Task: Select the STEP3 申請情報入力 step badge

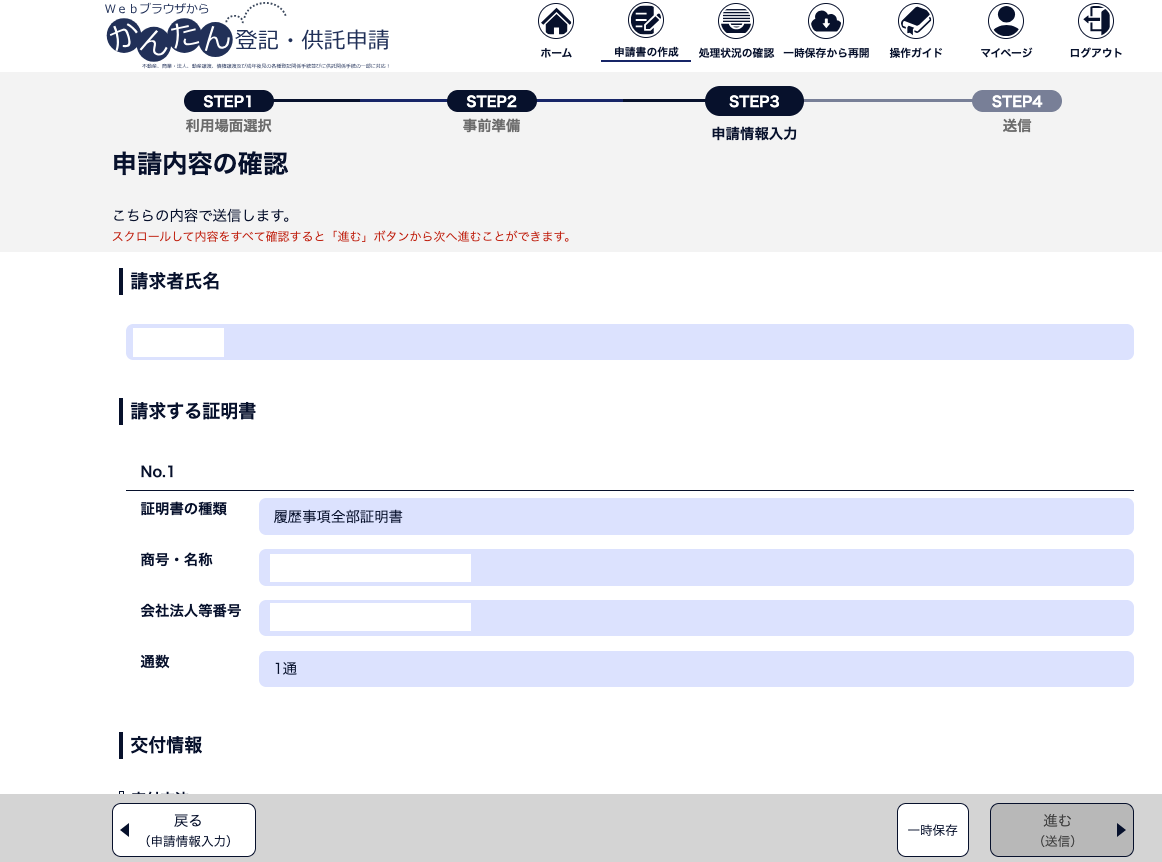Action: [x=754, y=101]
